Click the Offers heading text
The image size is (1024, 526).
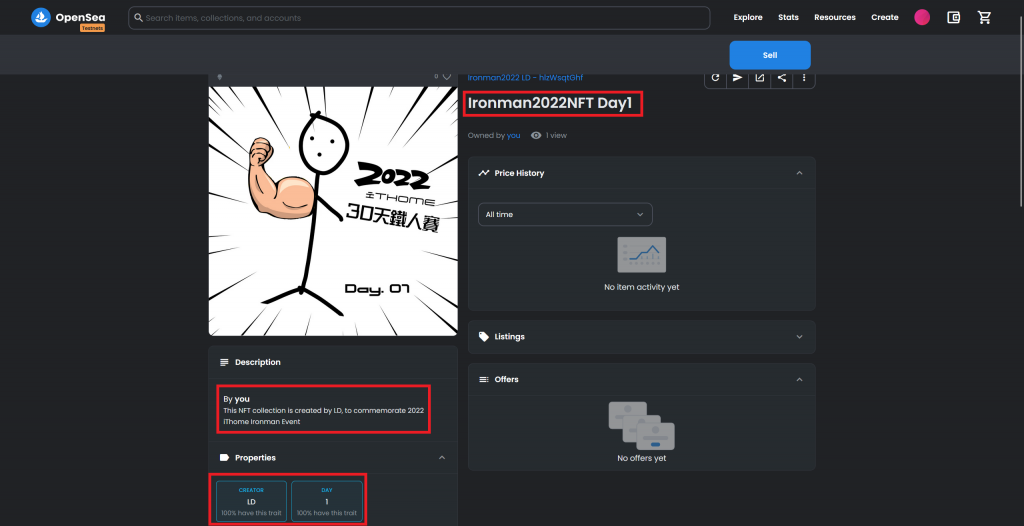pyautogui.click(x=507, y=380)
